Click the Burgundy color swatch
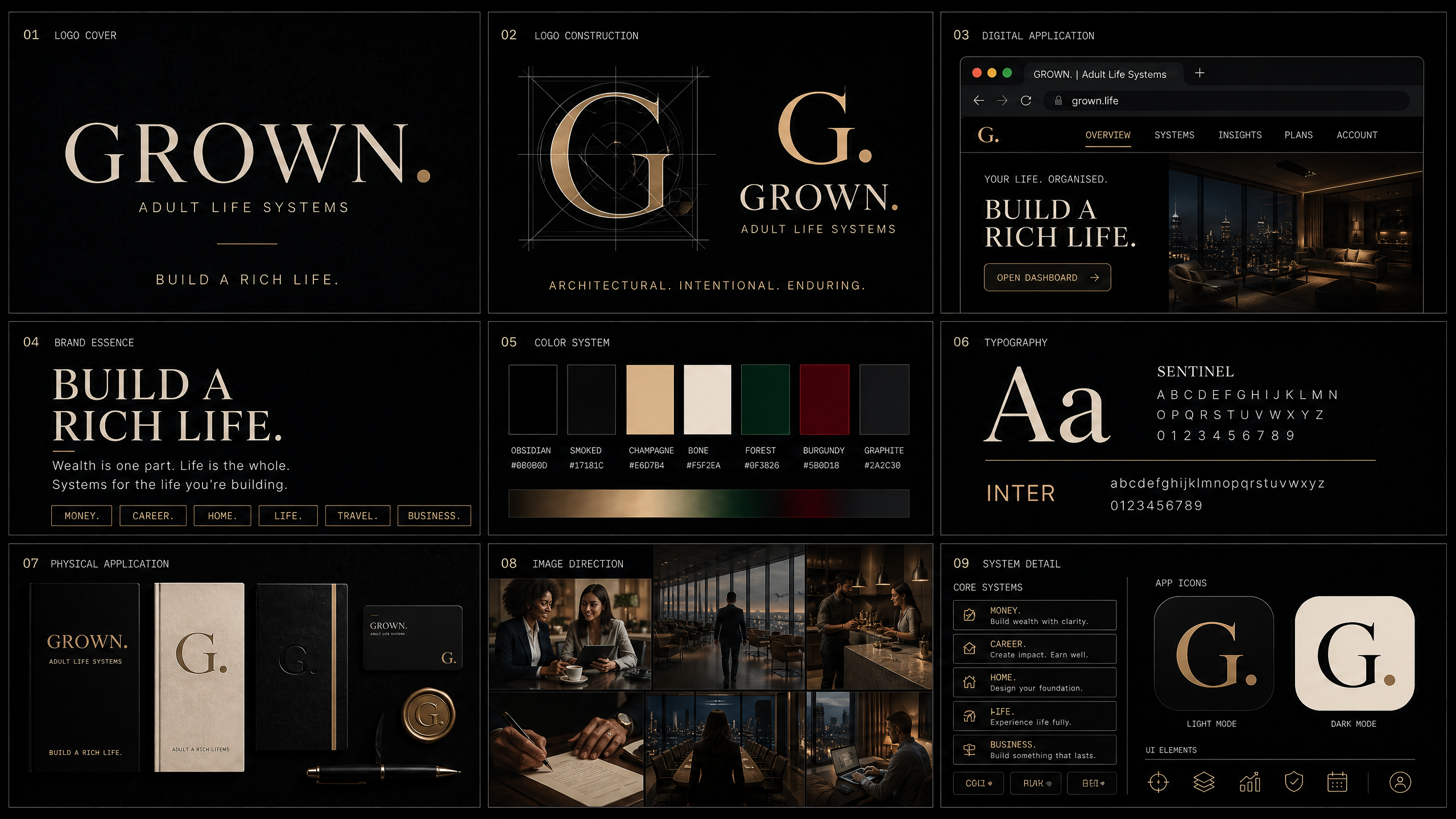The width and height of the screenshot is (1456, 819). point(824,400)
